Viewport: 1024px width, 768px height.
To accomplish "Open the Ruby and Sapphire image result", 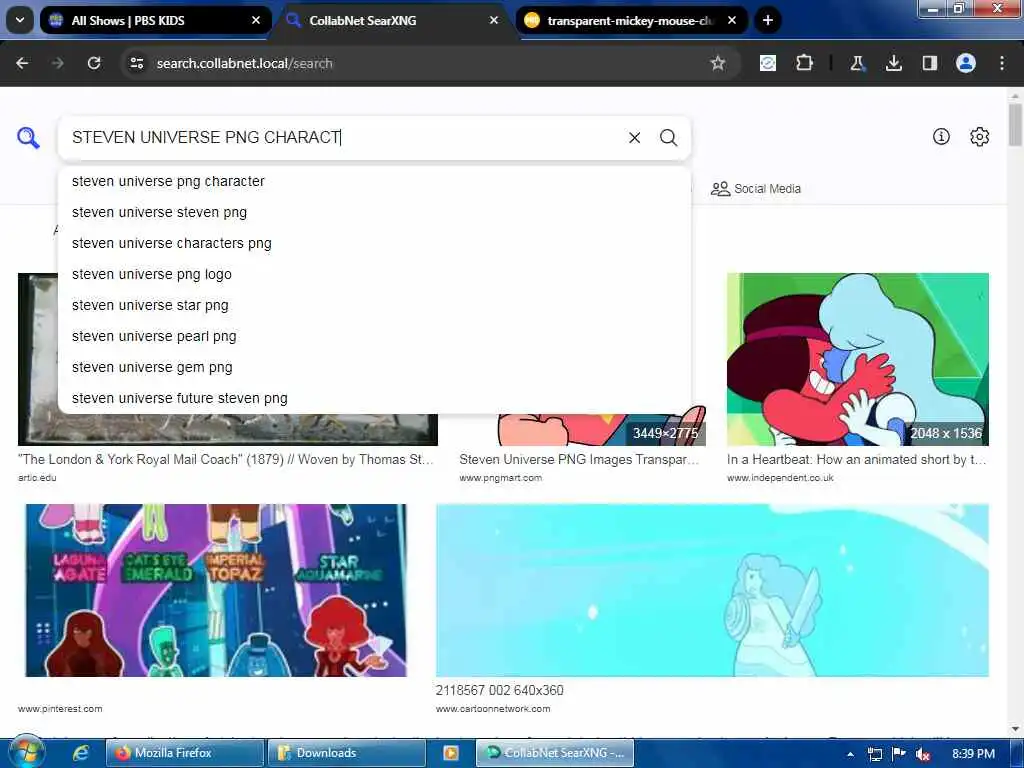I will (857, 359).
